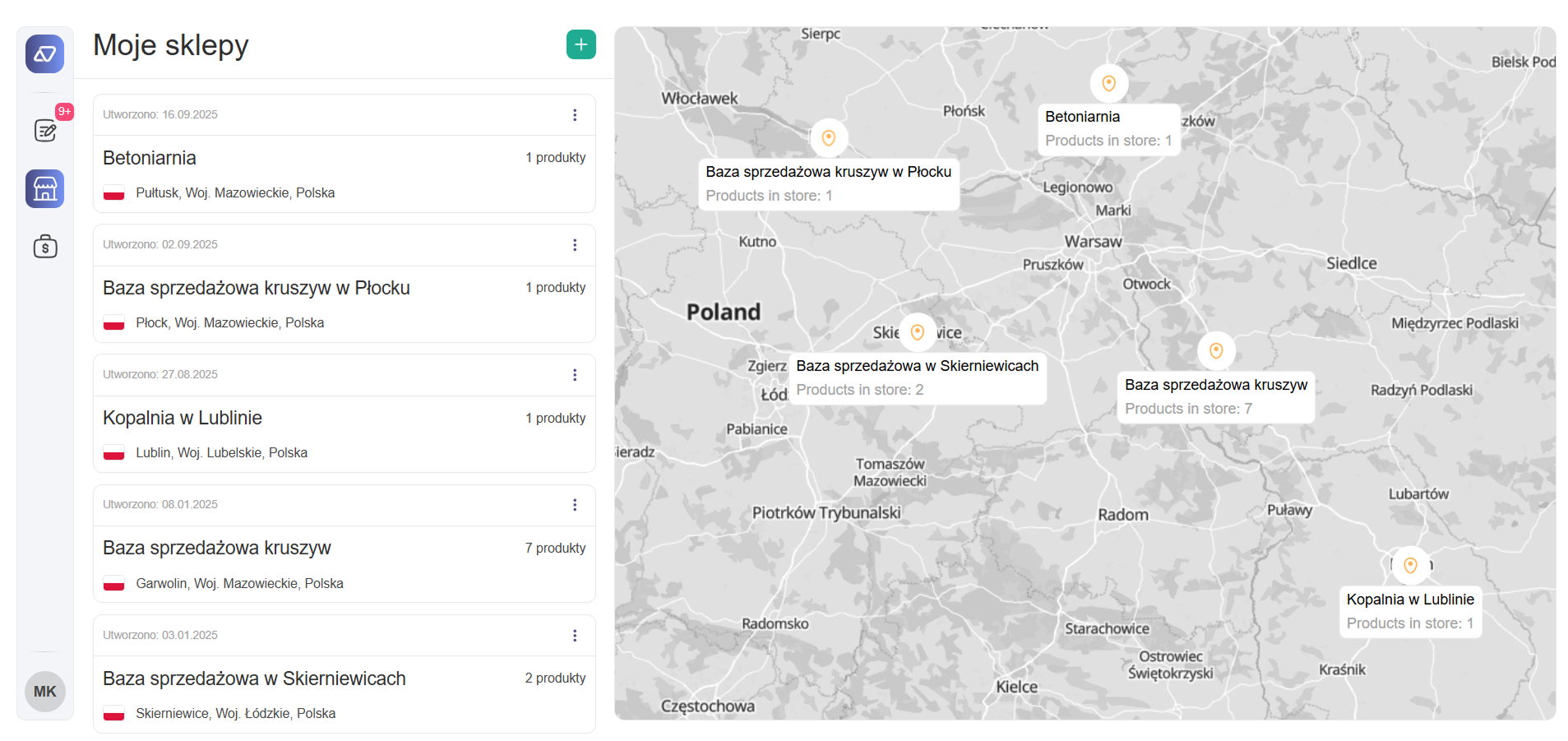Click the Betoniarnia map label popup
Screen dimensions: 1568x741
[x=1108, y=129]
